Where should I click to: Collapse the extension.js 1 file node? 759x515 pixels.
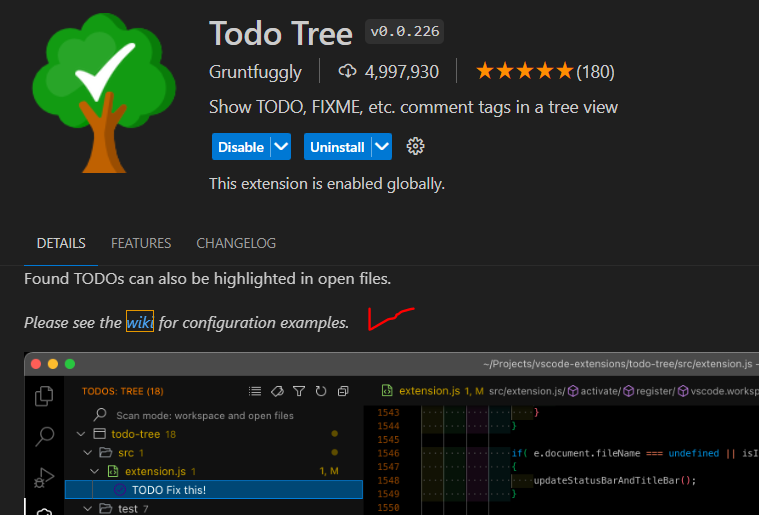[94, 471]
